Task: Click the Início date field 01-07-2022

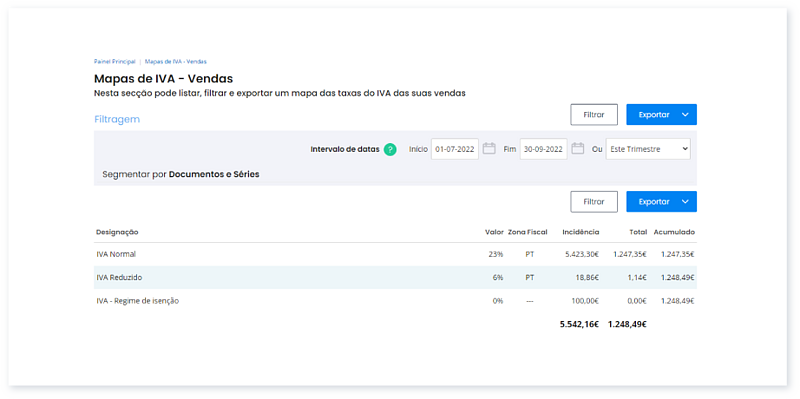Action: [x=455, y=149]
